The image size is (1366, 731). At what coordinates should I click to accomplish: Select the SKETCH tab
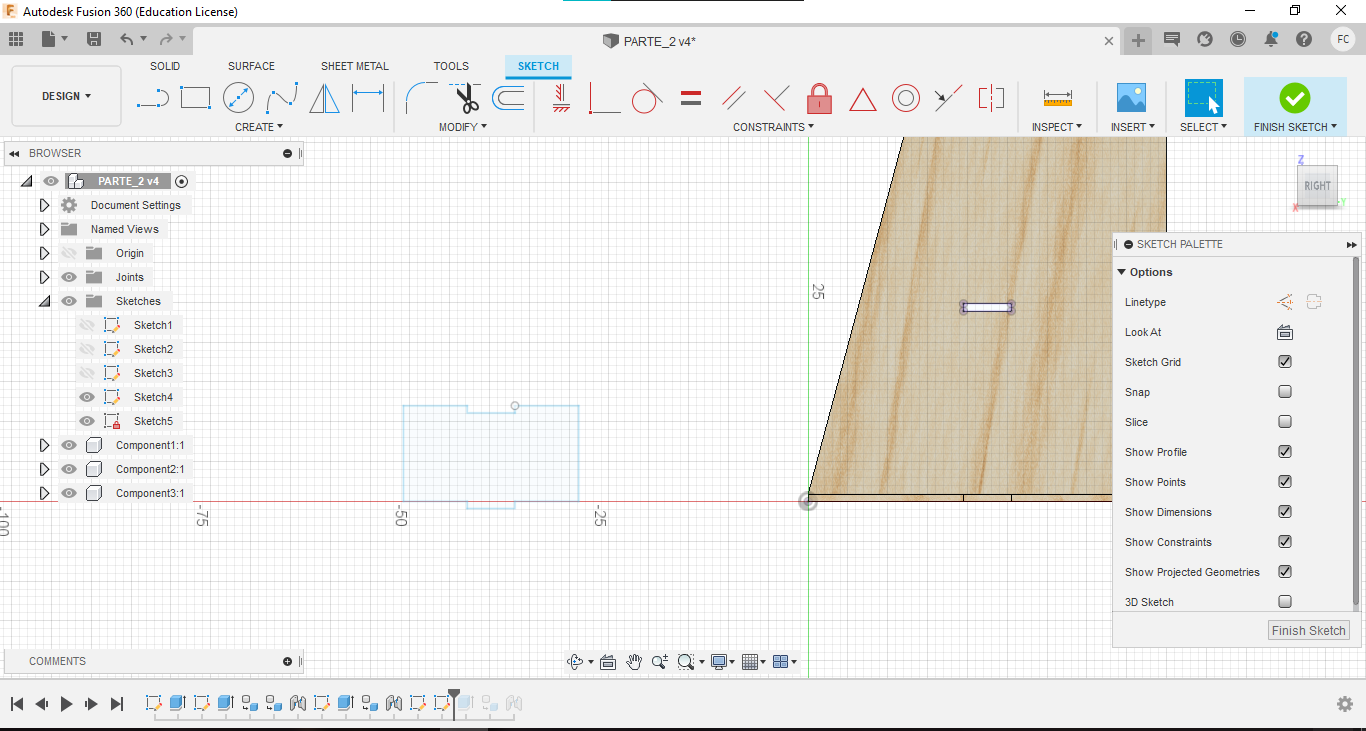(538, 66)
